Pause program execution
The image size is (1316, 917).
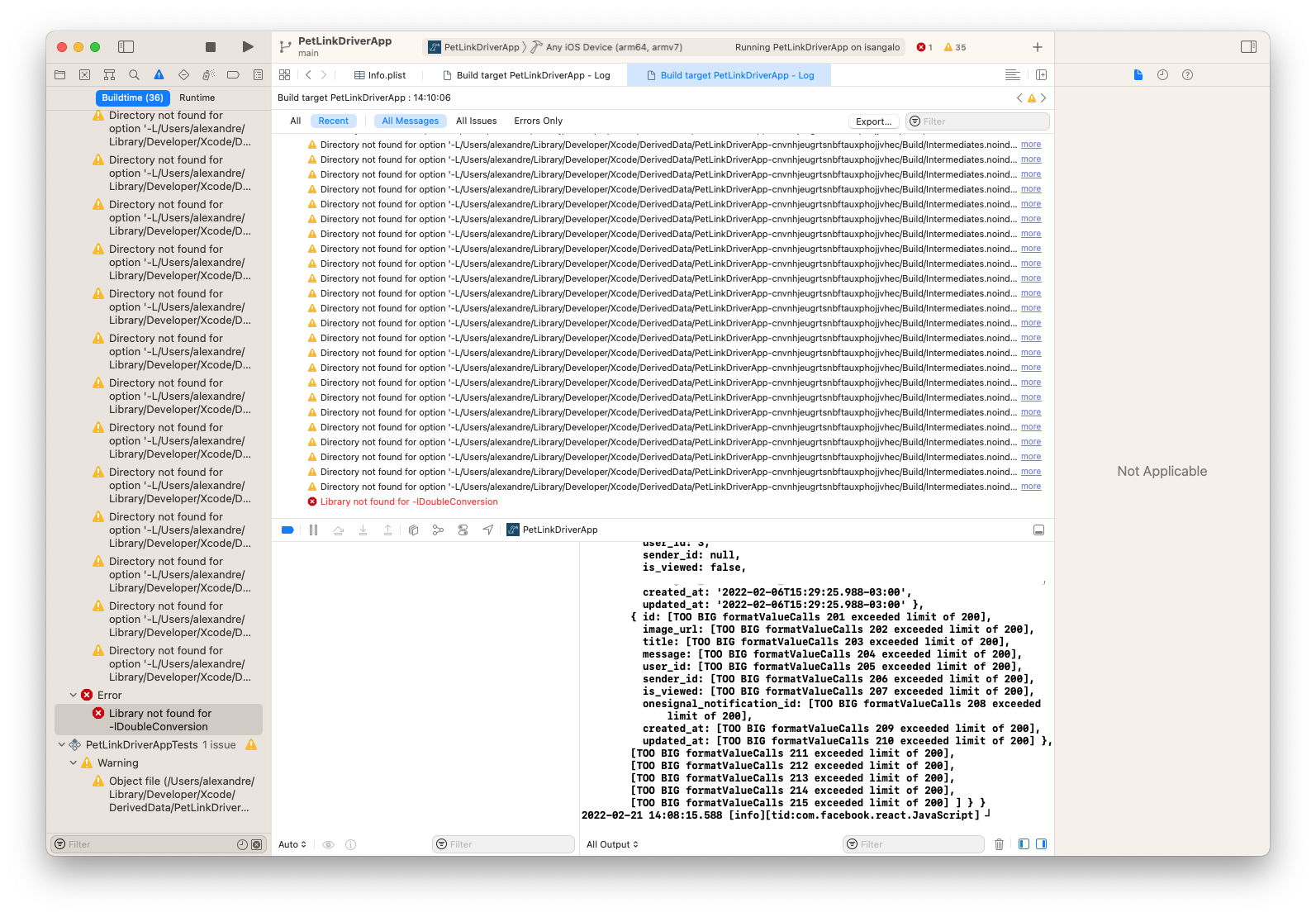(313, 530)
